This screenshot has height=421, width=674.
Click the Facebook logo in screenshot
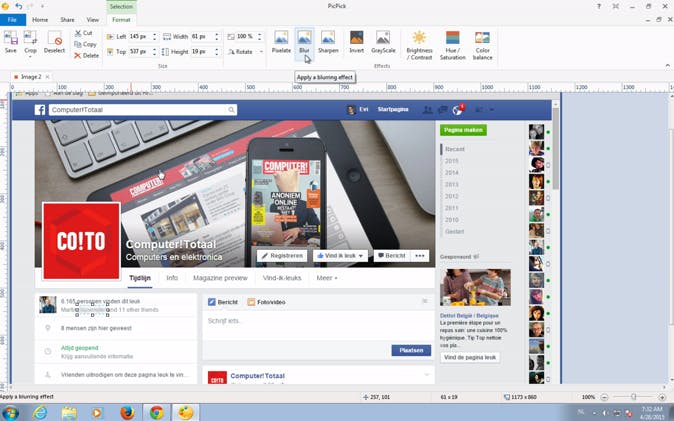pos(40,110)
